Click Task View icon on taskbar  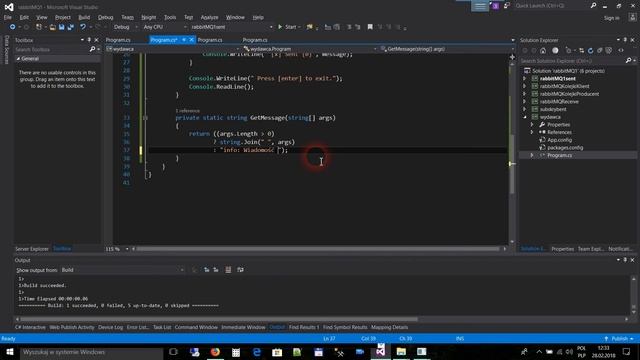tap(173, 352)
